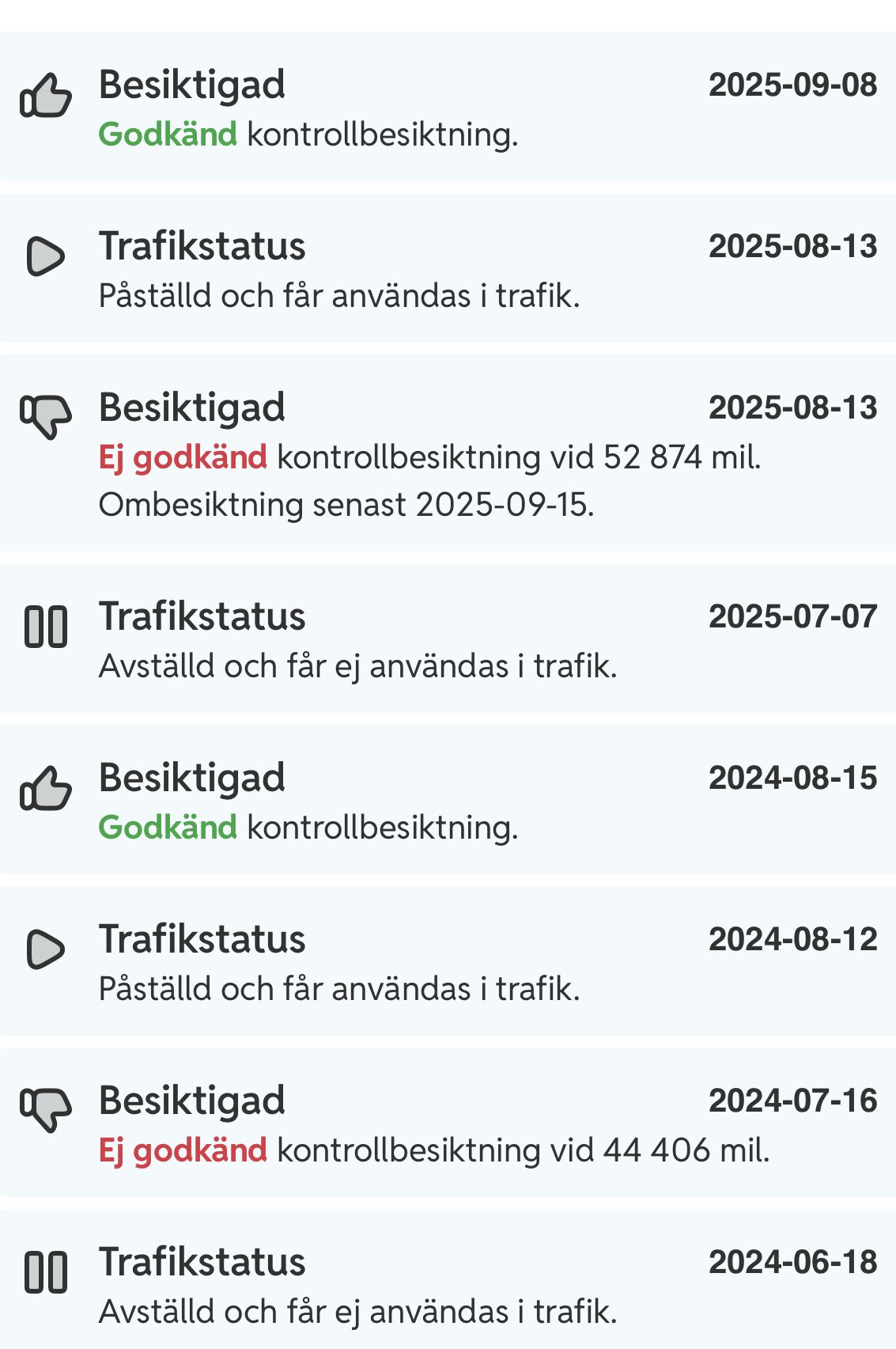Click pause icon for 2025-07-07 Trafikstatus
This screenshot has width=896, height=1349.
pyautogui.click(x=45, y=627)
